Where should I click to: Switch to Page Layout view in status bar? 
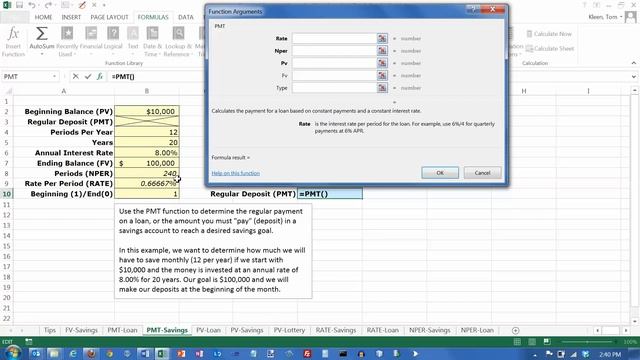[x=532, y=342]
